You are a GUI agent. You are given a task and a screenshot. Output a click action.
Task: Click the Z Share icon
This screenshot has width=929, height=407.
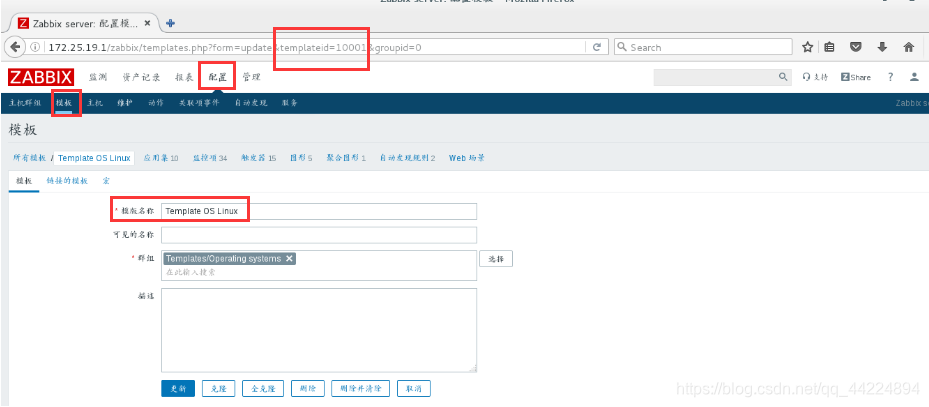[856, 77]
